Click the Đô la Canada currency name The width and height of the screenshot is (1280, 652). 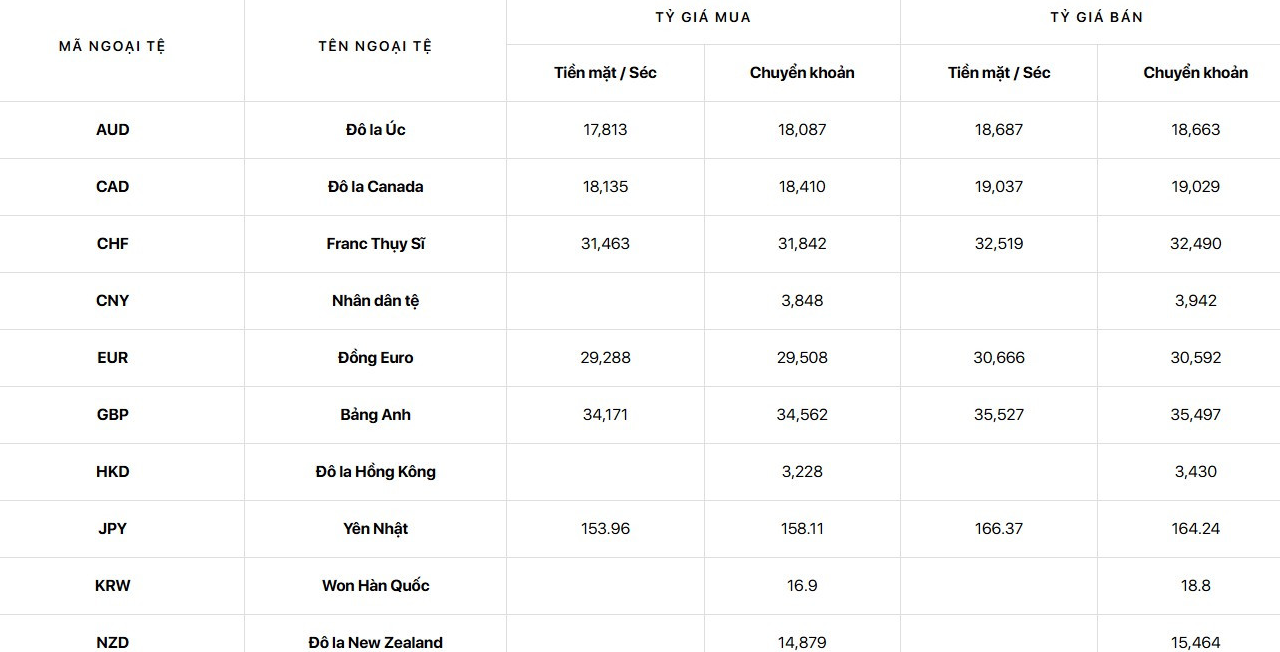pyautogui.click(x=375, y=186)
